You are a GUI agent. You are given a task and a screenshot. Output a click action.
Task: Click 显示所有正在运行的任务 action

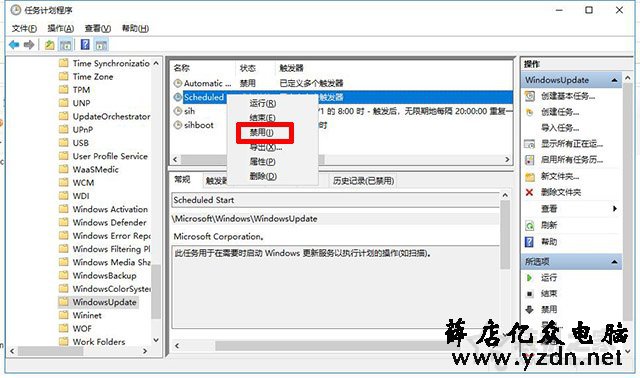tap(572, 144)
